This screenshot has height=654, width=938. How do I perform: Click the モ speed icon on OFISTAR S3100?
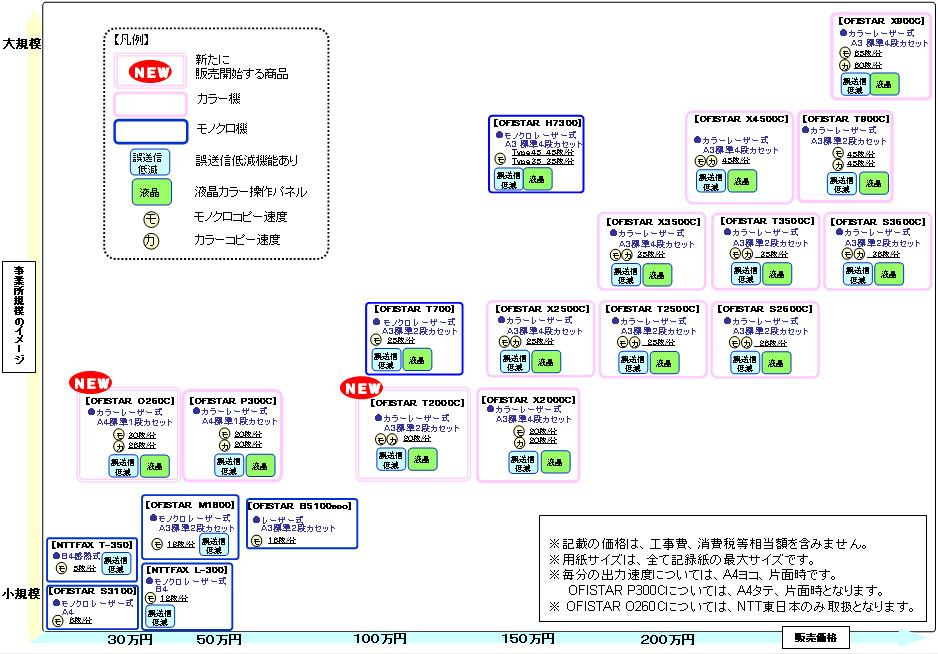pos(58,621)
